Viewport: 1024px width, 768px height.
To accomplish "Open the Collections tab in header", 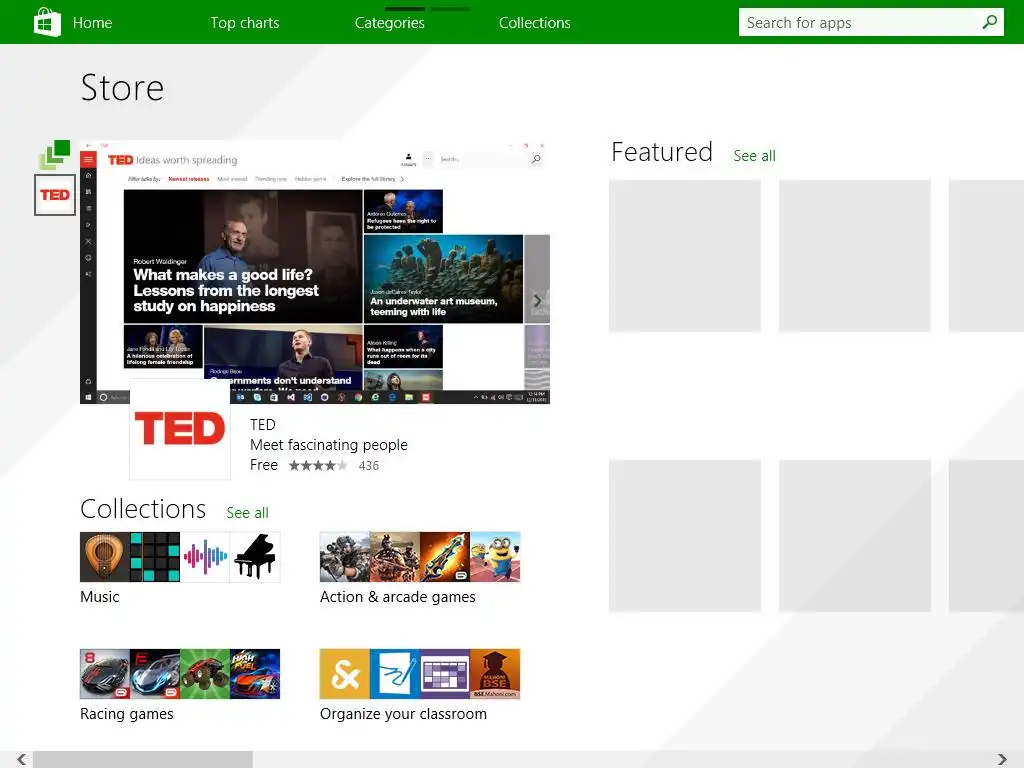I will tap(535, 23).
